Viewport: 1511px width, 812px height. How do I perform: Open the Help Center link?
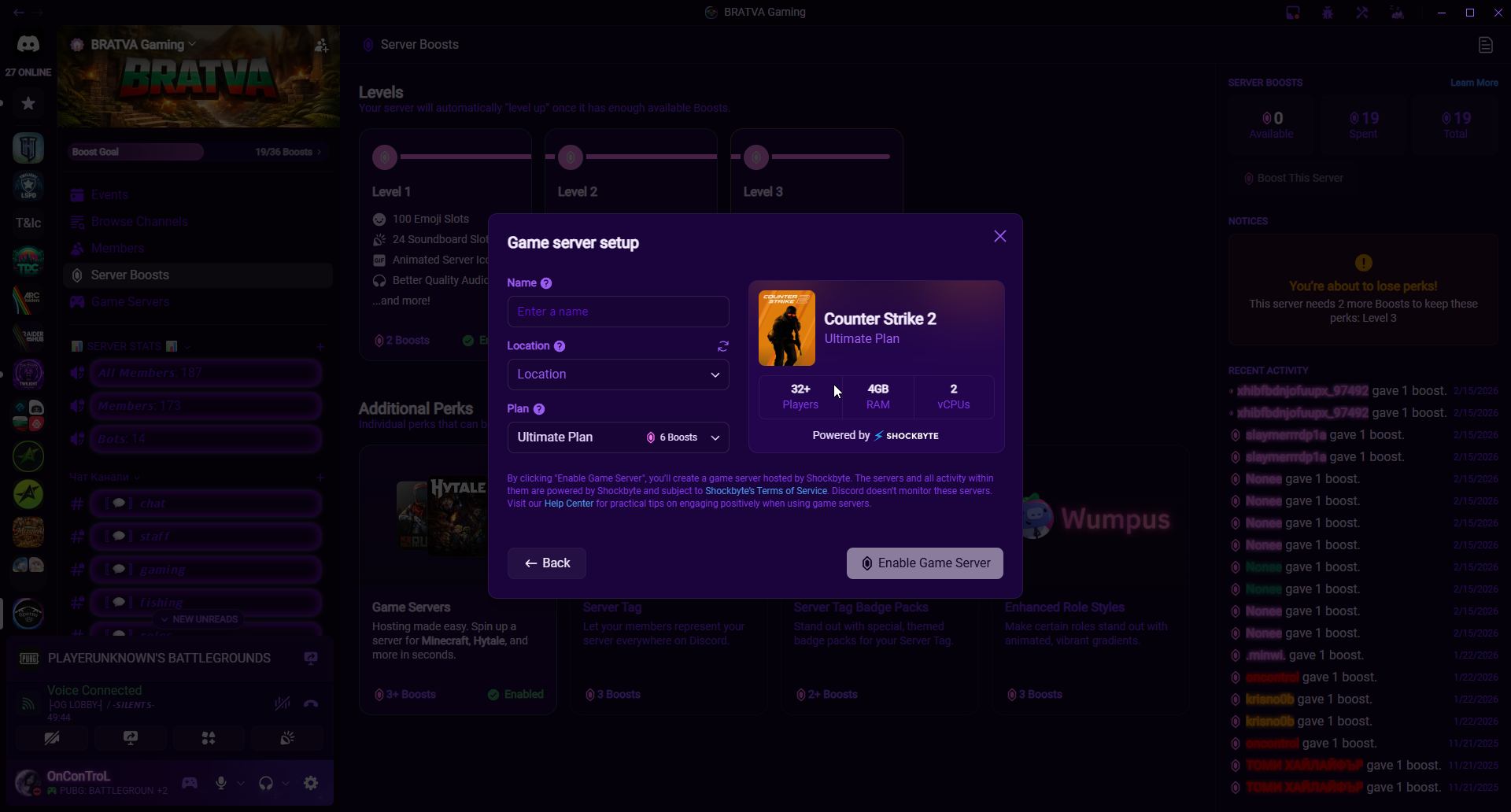(569, 504)
